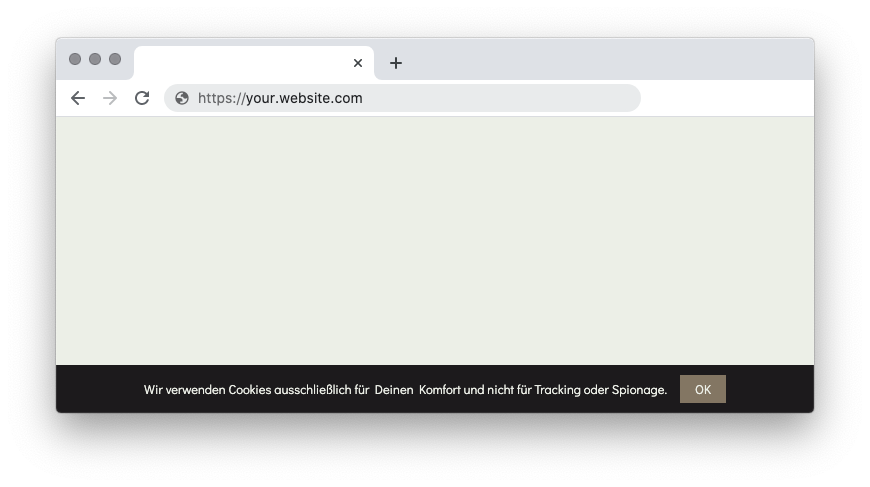This screenshot has height=487, width=870.
Task: Accept cookies with the OK button
Action: click(x=702, y=389)
